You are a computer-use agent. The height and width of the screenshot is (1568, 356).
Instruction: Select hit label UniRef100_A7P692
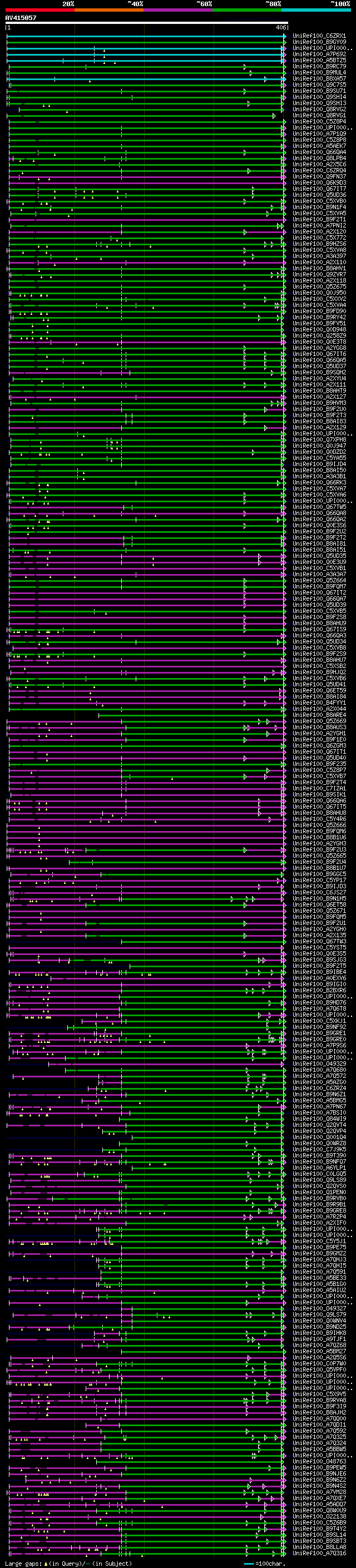click(x=319, y=54)
